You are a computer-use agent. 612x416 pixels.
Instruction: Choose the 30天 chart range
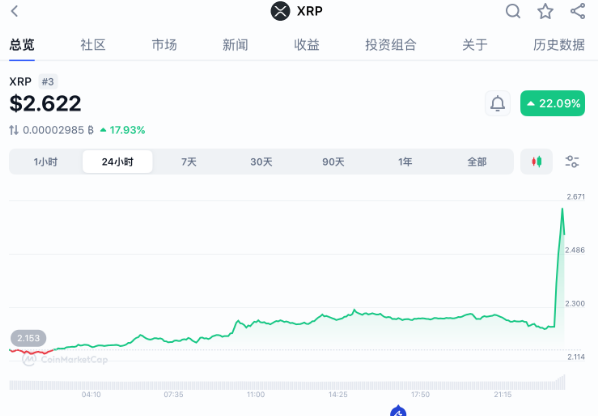pos(261,162)
